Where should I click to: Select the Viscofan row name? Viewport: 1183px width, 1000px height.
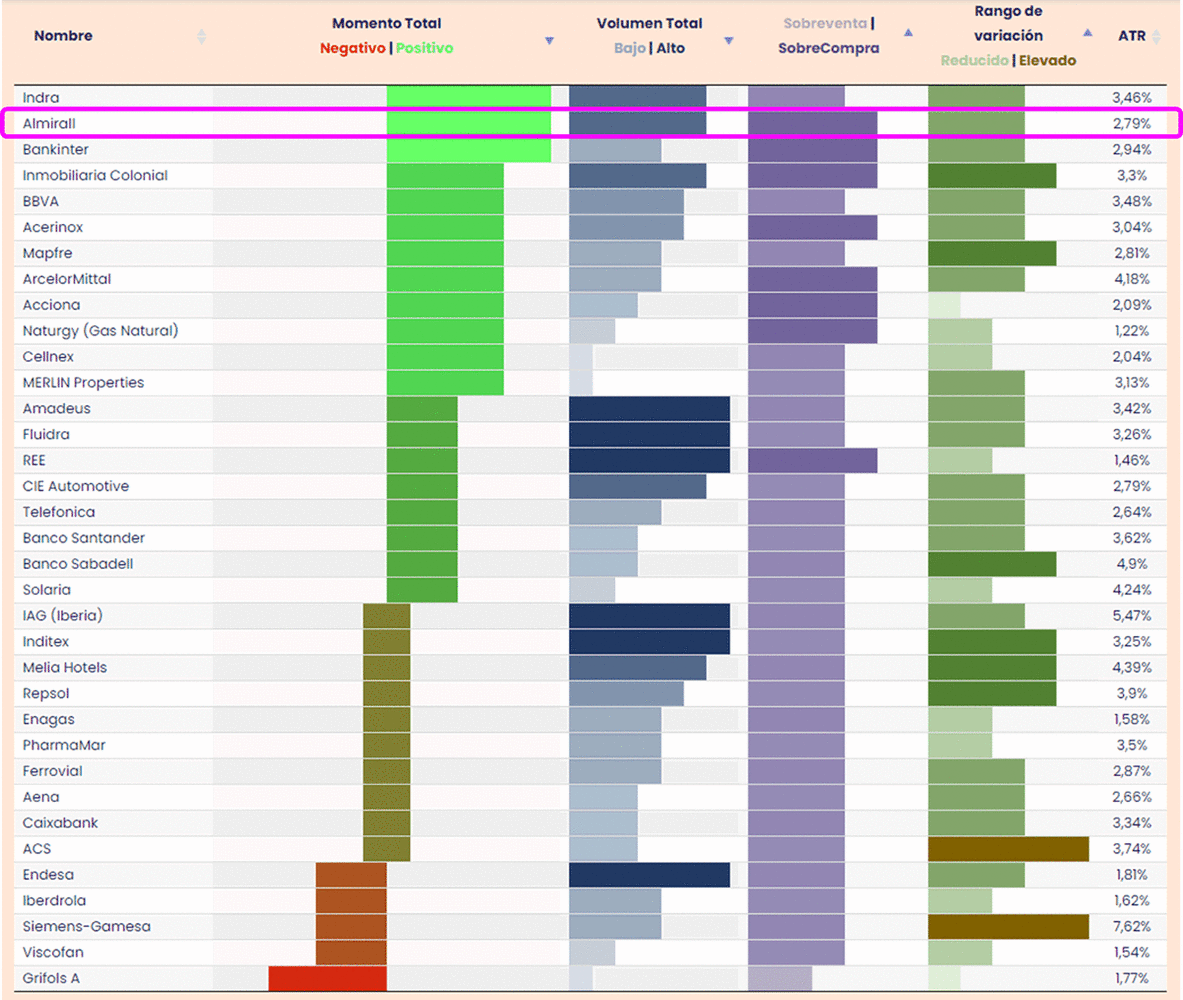tap(53, 952)
